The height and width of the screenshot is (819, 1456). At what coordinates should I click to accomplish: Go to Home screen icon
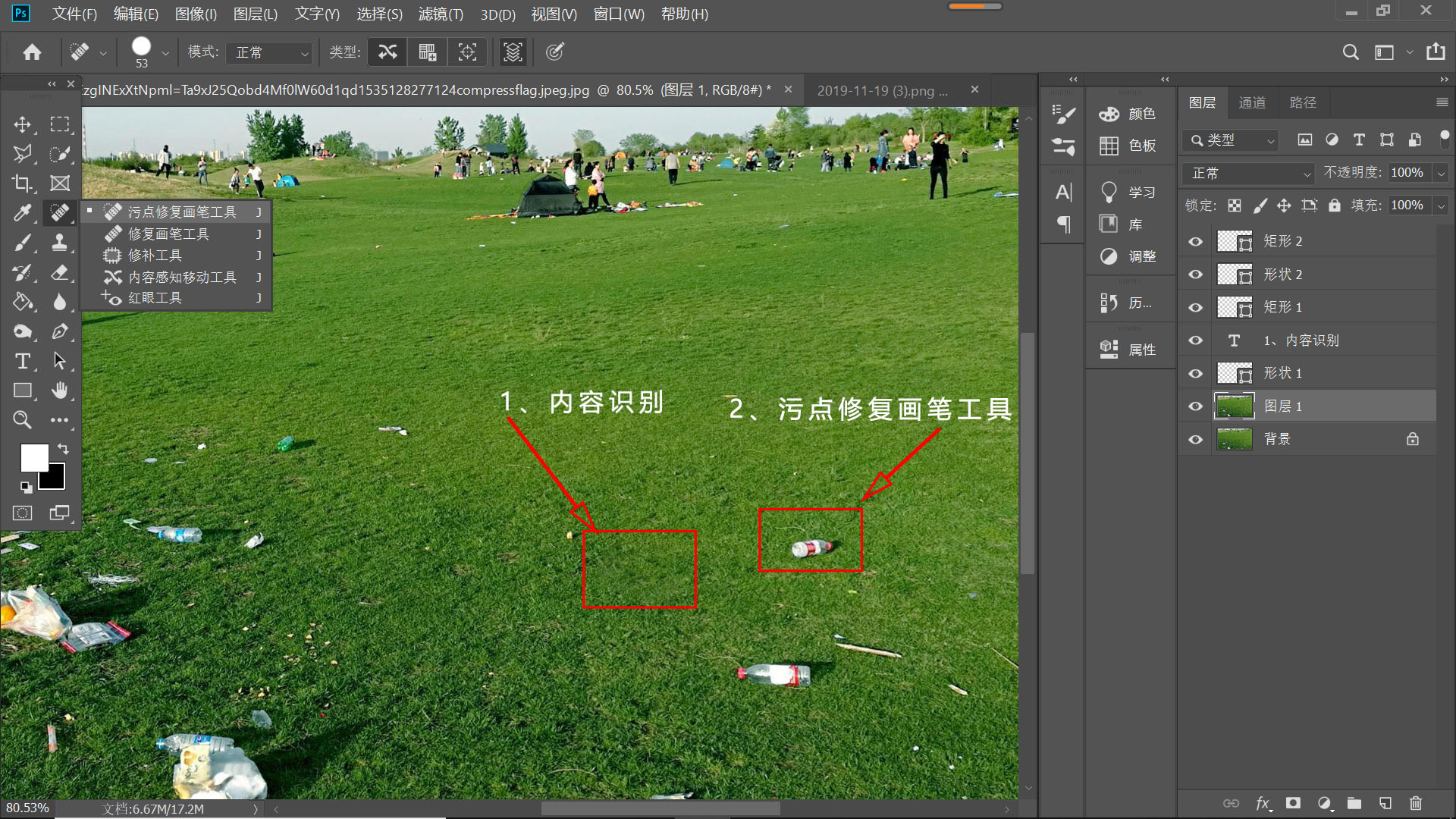pyautogui.click(x=32, y=52)
